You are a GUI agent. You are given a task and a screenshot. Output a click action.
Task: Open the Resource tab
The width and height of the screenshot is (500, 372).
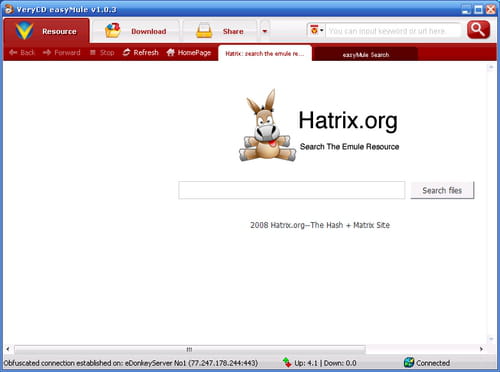point(46,31)
